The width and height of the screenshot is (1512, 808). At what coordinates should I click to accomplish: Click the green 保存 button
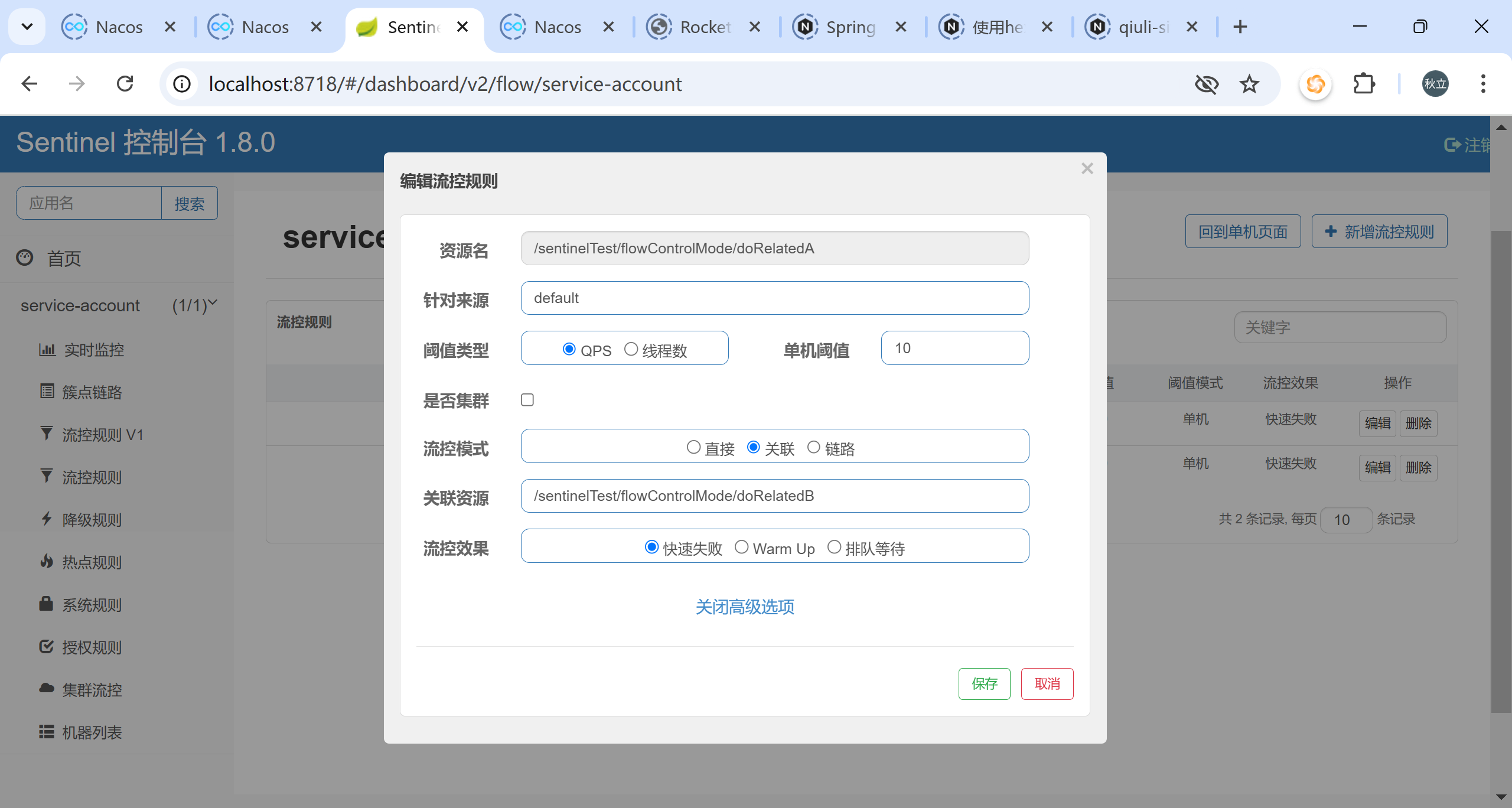pyautogui.click(x=984, y=683)
